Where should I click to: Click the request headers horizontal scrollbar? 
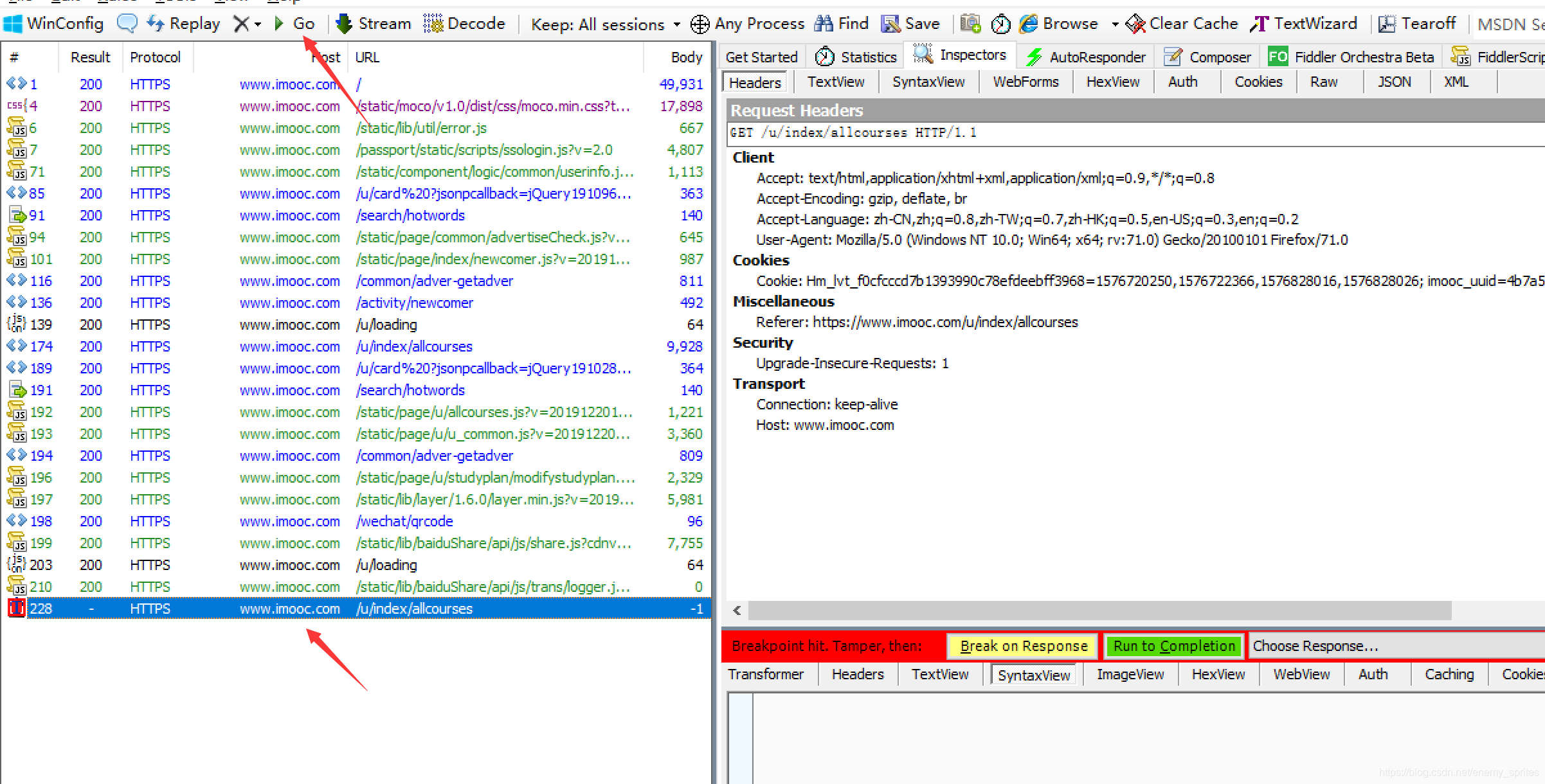[x=1099, y=610]
